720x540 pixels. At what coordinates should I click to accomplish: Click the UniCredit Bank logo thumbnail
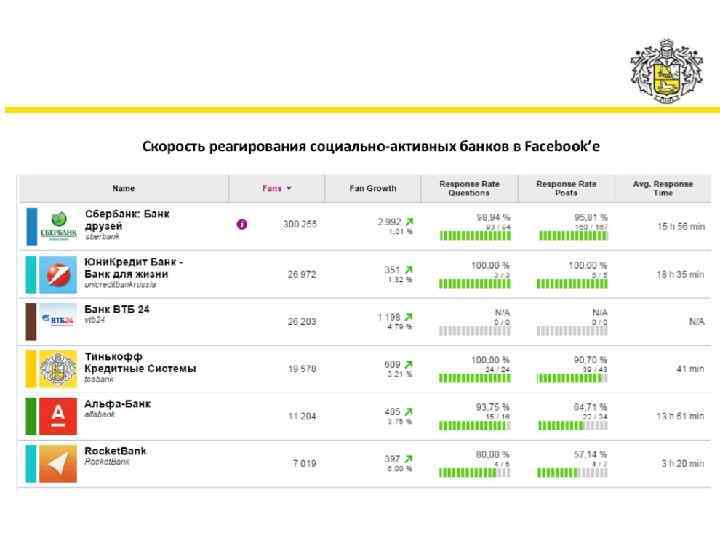(58, 275)
